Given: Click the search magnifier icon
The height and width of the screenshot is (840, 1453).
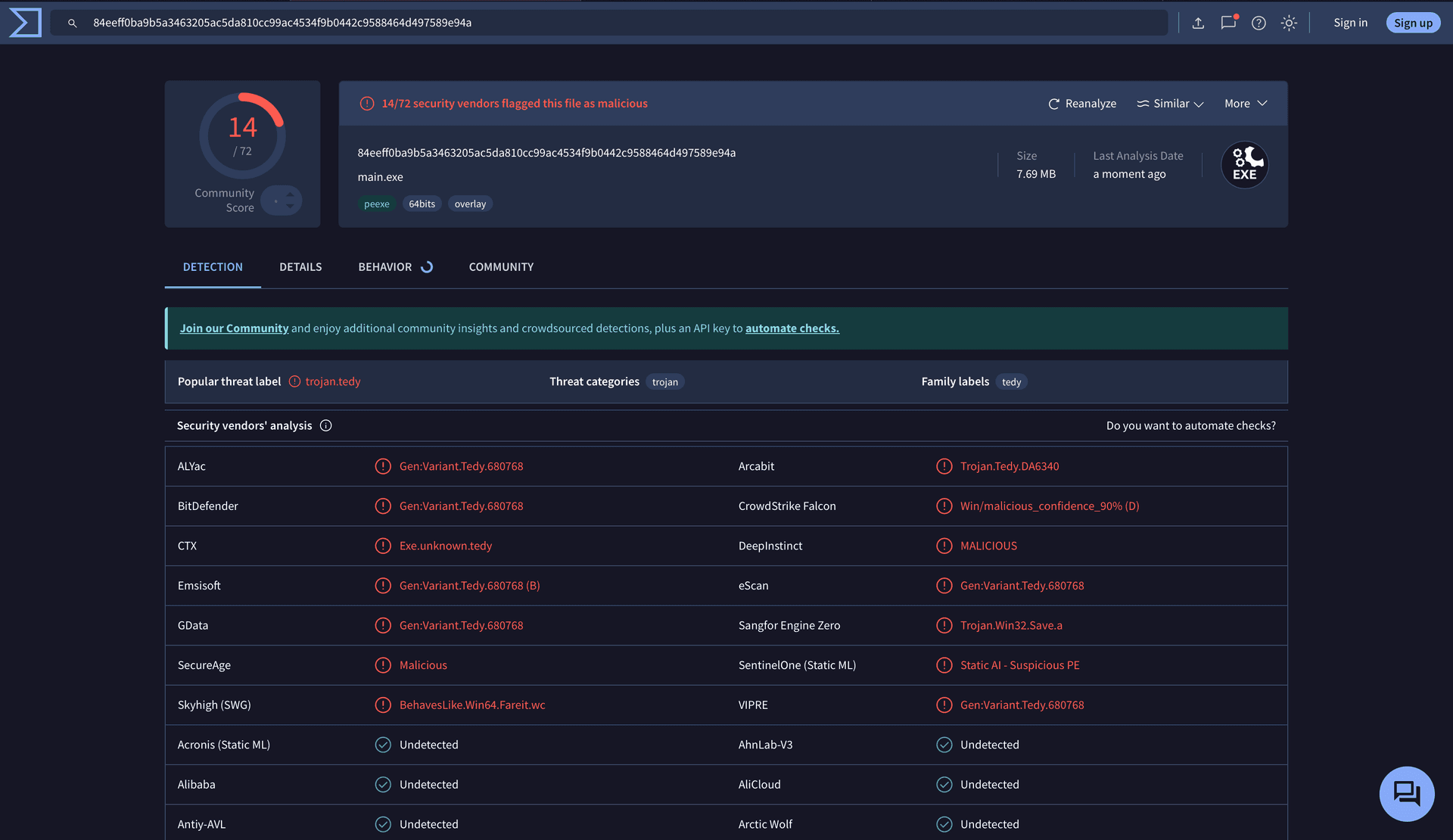Looking at the screenshot, I should (73, 23).
